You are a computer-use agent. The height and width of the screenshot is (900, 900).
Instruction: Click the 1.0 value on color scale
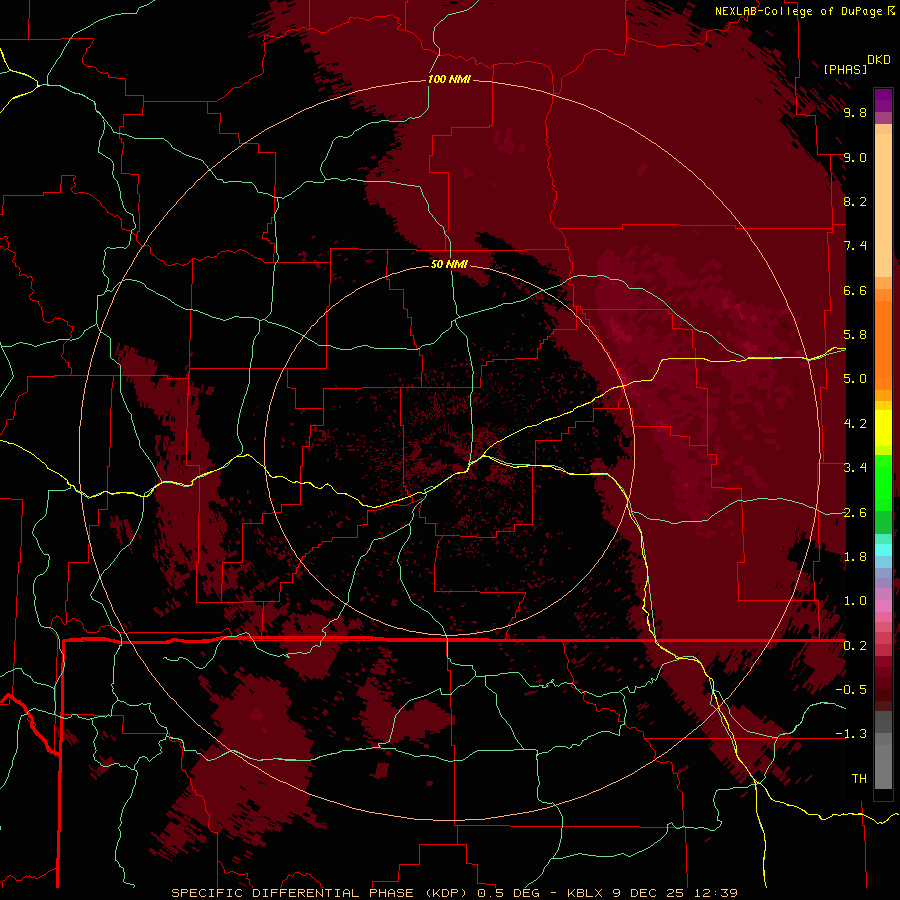855,601
